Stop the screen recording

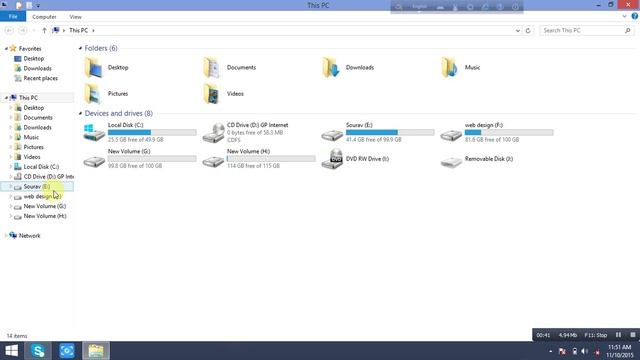tap(633, 335)
